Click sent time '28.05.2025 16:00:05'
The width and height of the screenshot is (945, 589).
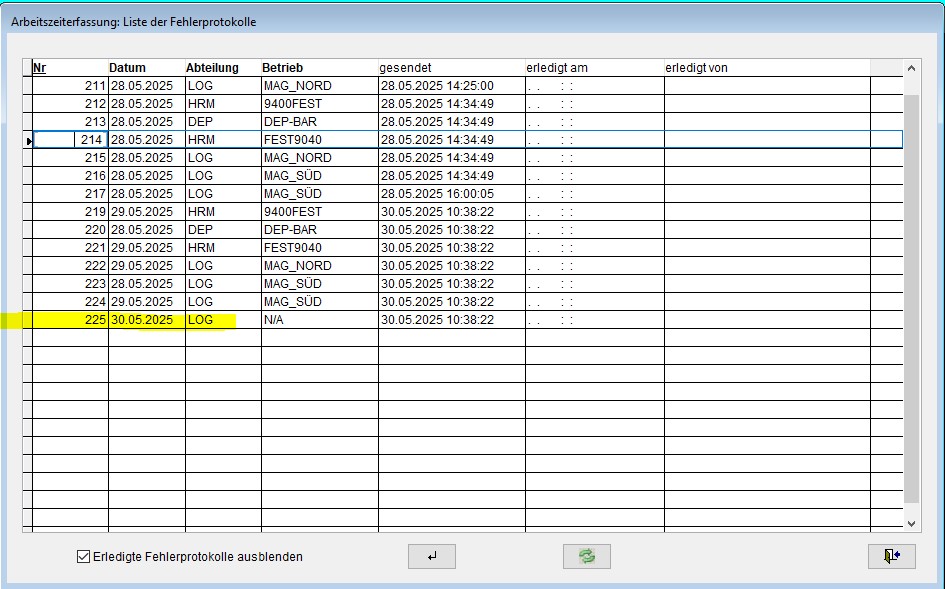[x=437, y=194]
